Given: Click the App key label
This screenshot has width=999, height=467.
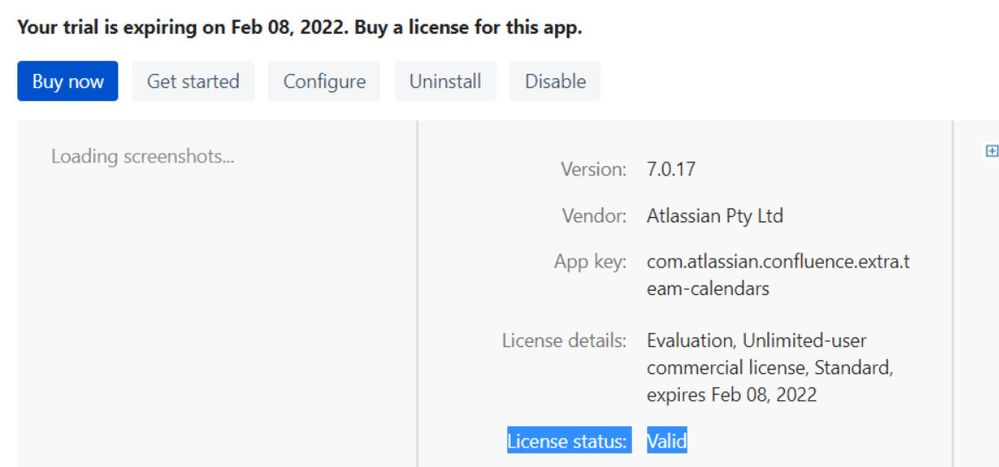Looking at the screenshot, I should pyautogui.click(x=591, y=262).
